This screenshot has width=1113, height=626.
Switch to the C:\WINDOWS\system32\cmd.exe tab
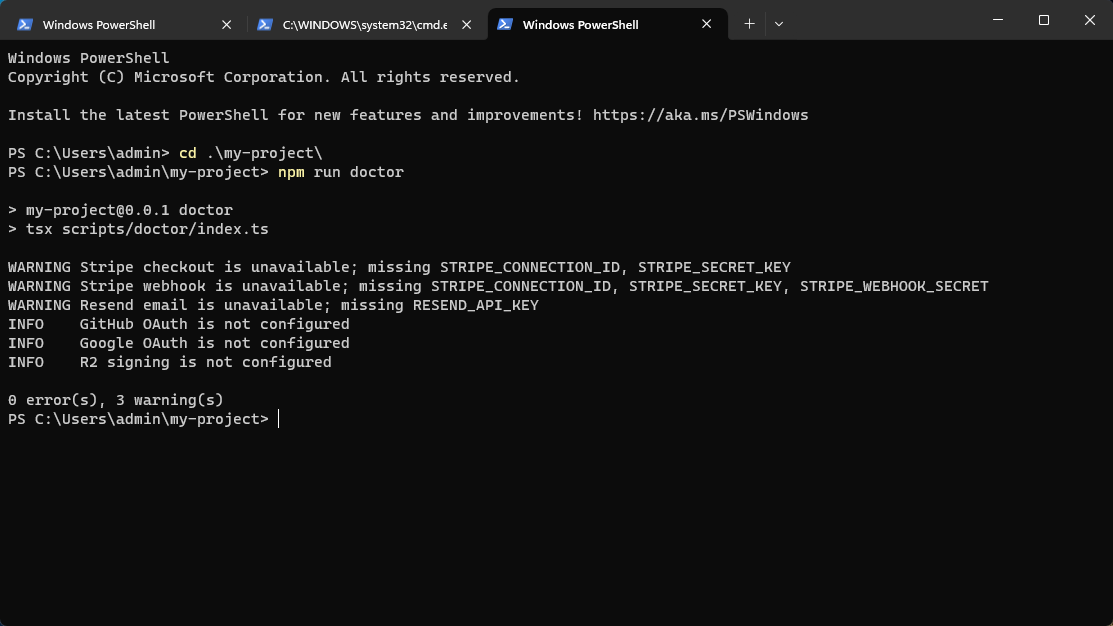click(x=363, y=24)
